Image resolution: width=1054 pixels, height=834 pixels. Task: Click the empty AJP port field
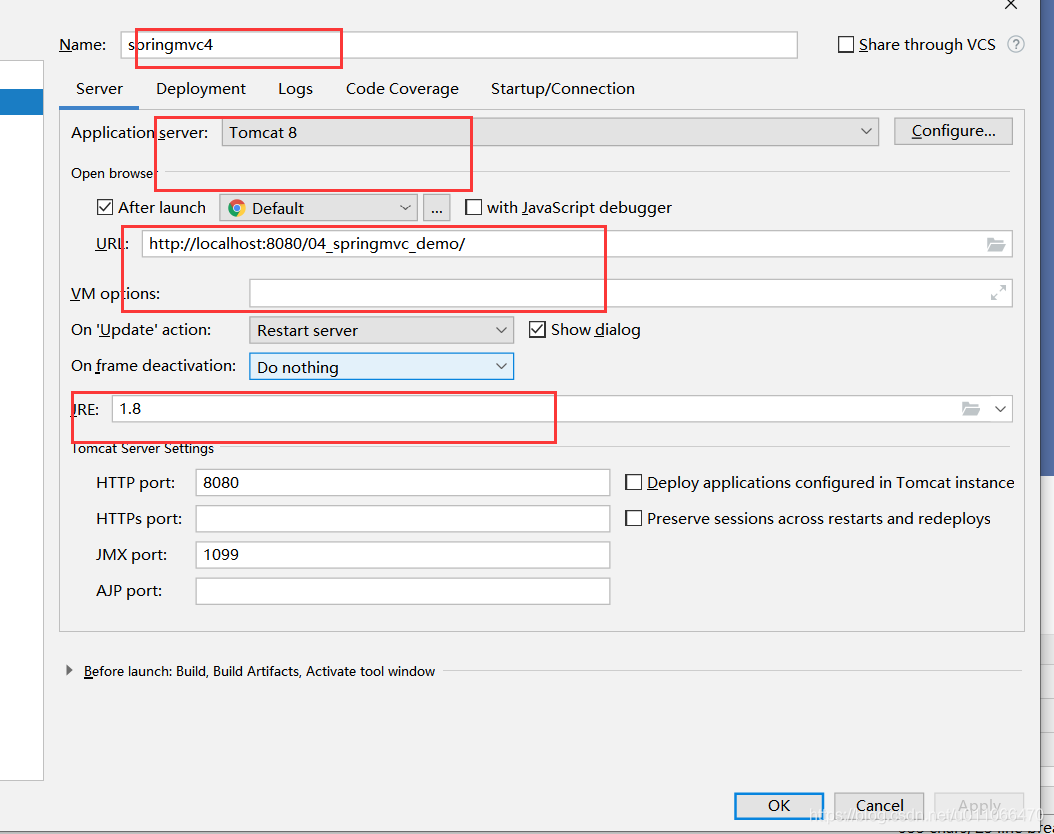pyautogui.click(x=403, y=591)
